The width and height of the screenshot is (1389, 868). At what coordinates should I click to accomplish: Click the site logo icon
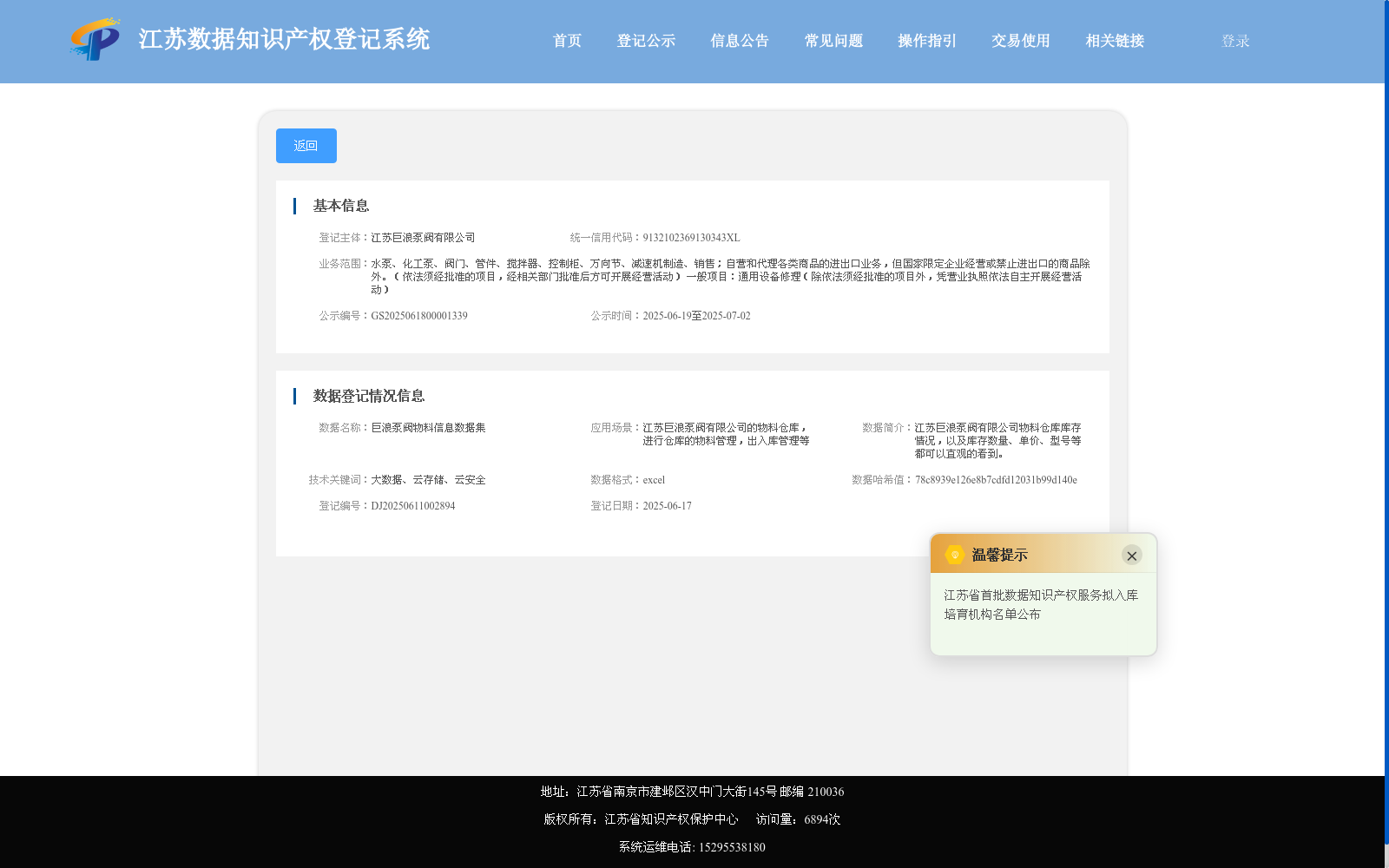pos(95,39)
